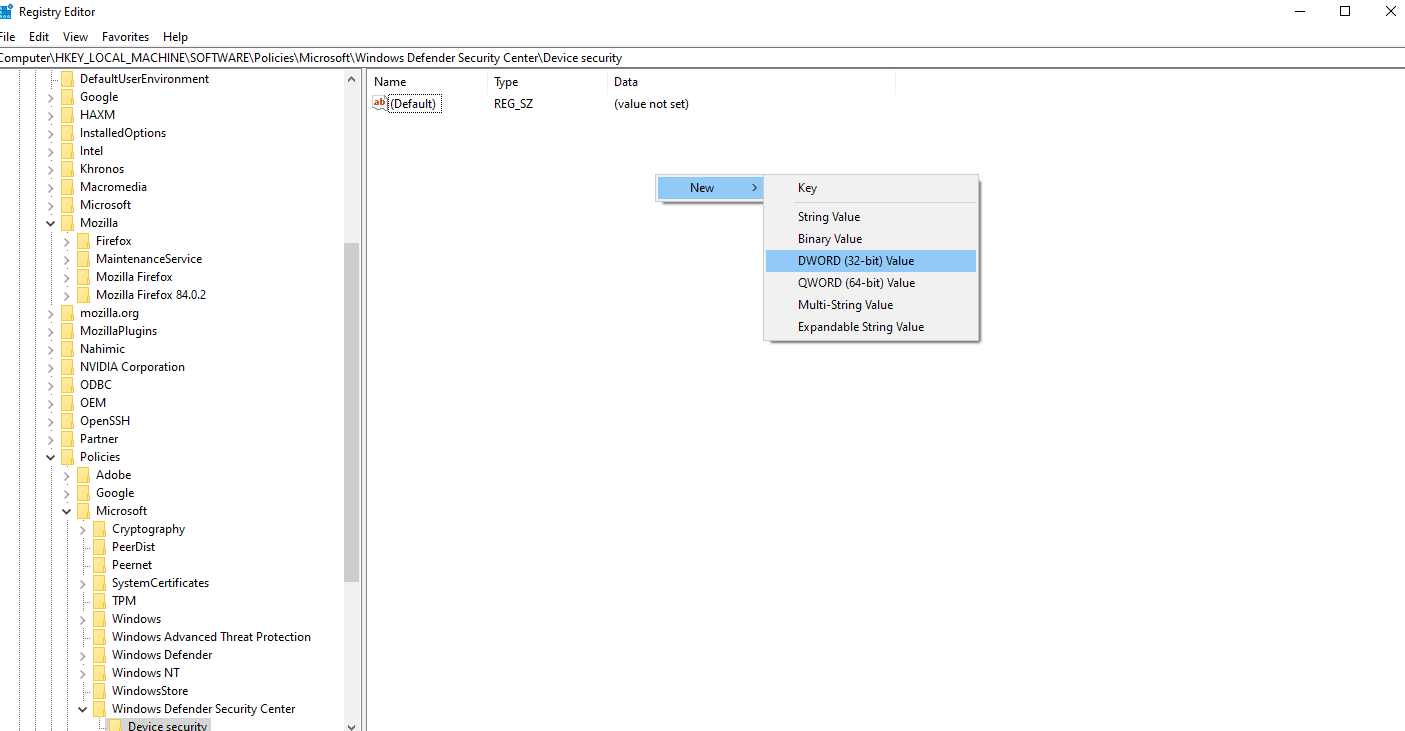This screenshot has width=1405, height=731.
Task: Click the Windows NT folder icon
Action: 99,673
